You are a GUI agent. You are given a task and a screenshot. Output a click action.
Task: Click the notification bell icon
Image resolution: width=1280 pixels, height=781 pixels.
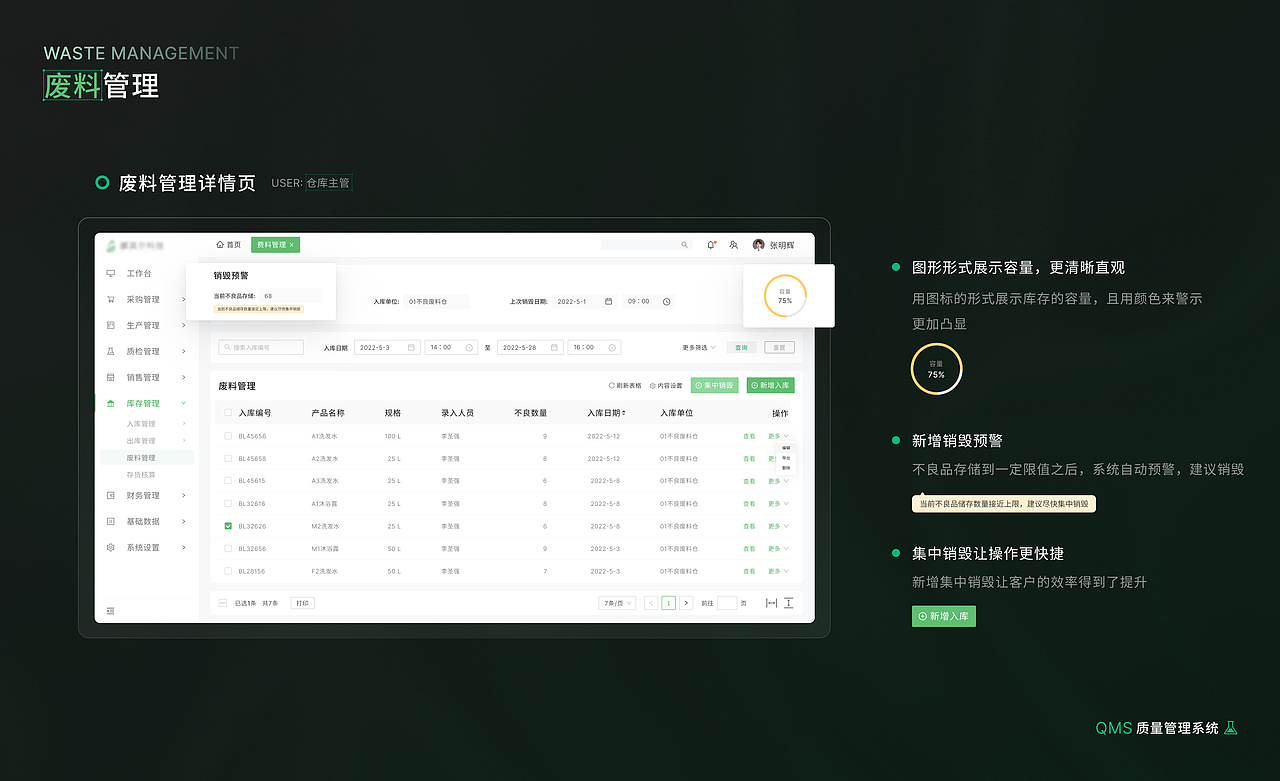710,244
